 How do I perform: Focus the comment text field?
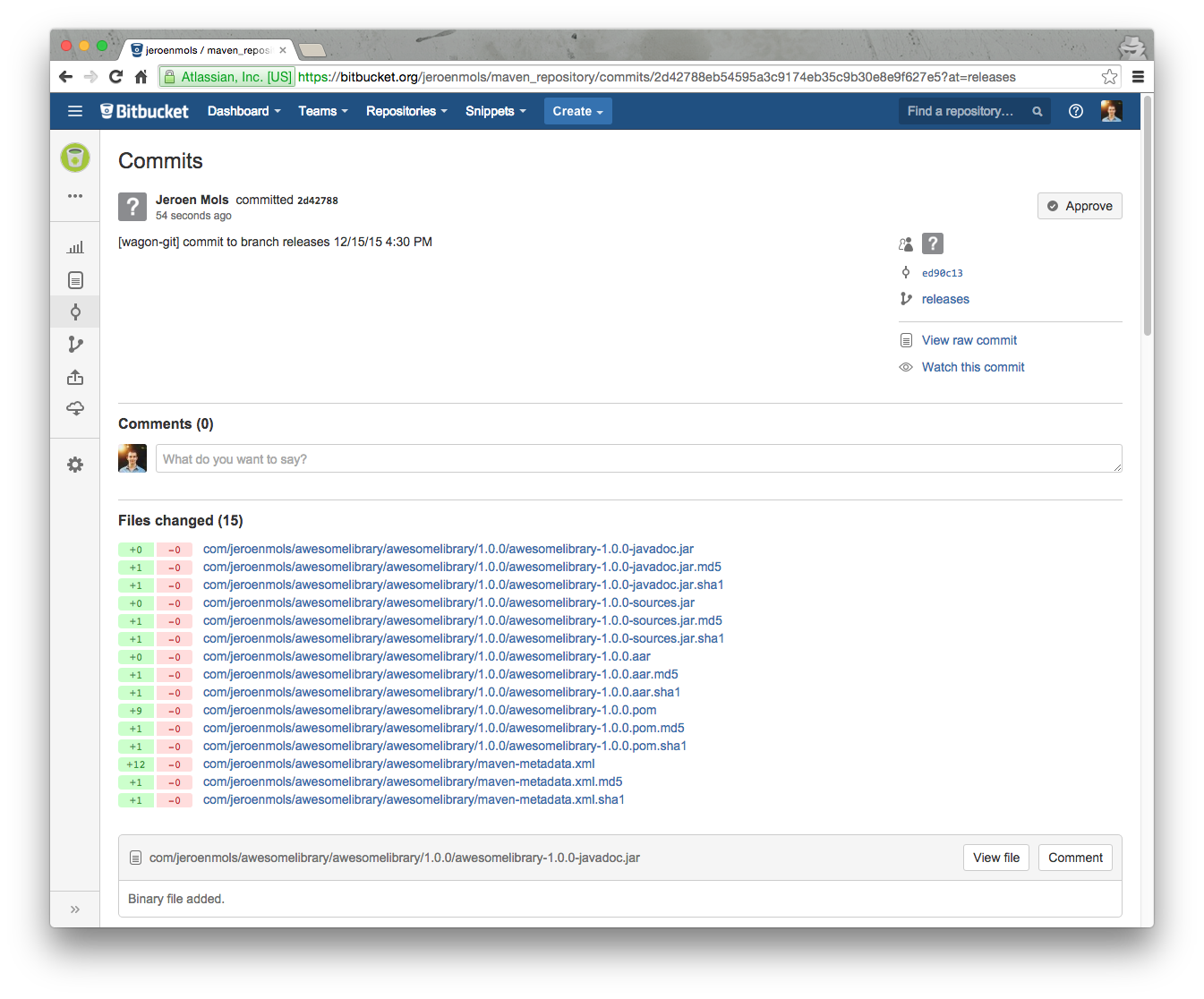pyautogui.click(x=638, y=458)
